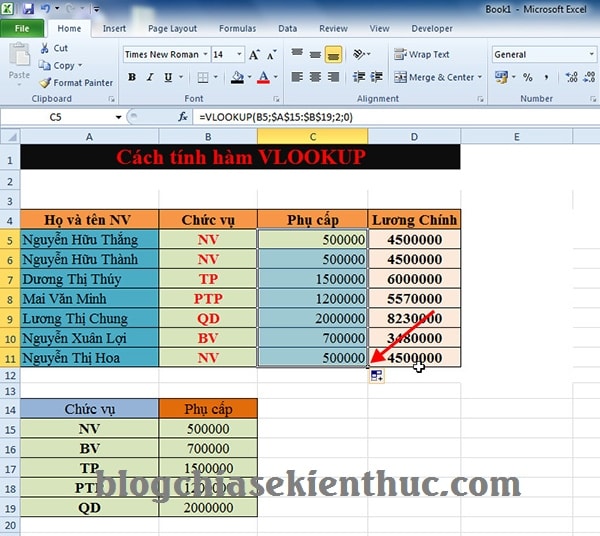Decrease font size with Shrink Font icon

tap(272, 55)
